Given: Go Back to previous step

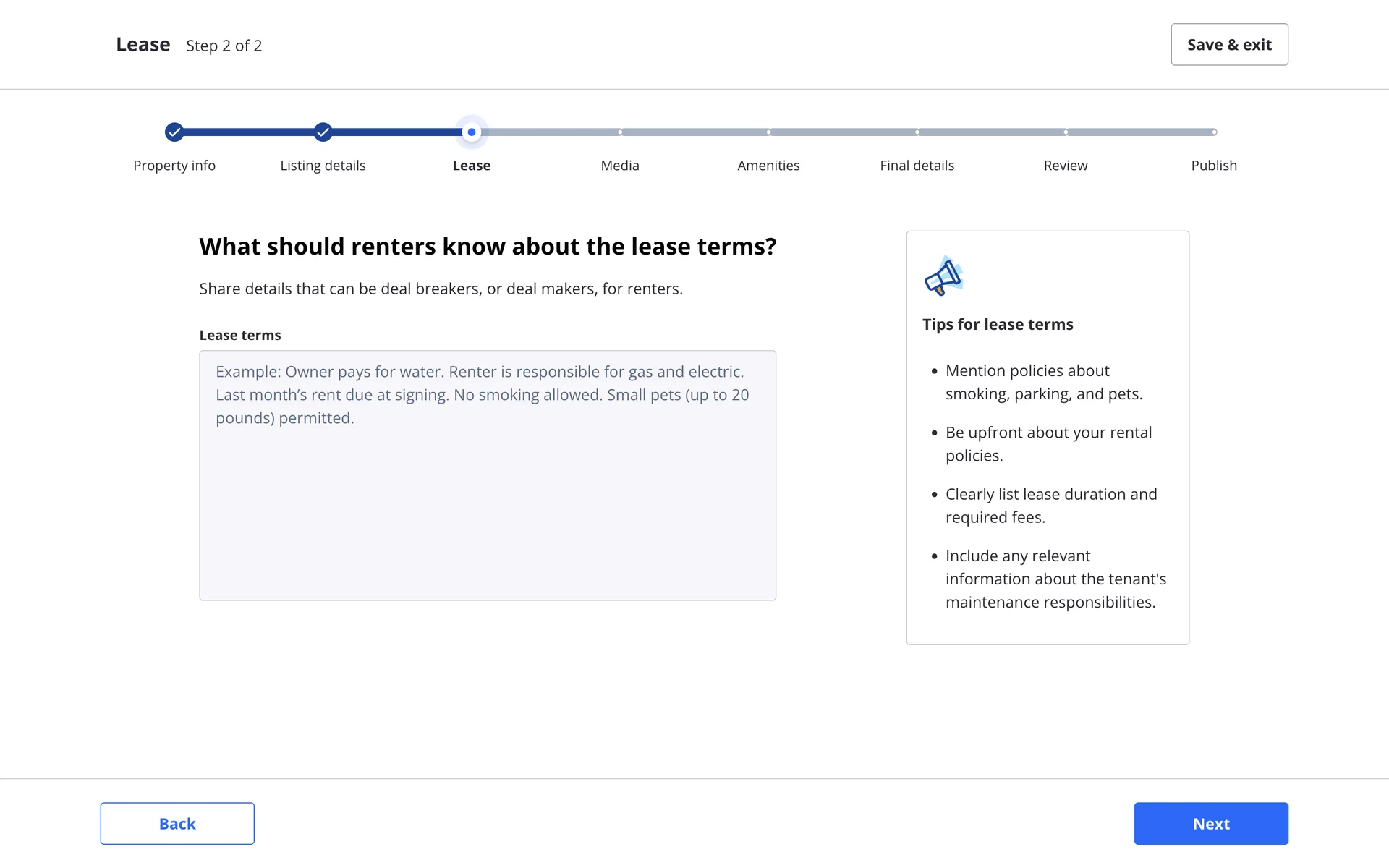Looking at the screenshot, I should [177, 823].
